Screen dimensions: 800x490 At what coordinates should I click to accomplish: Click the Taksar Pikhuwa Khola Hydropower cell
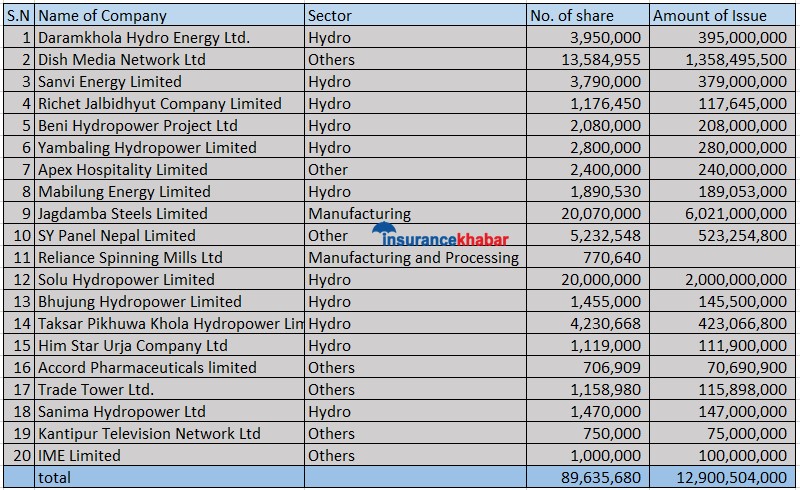[x=170, y=323]
